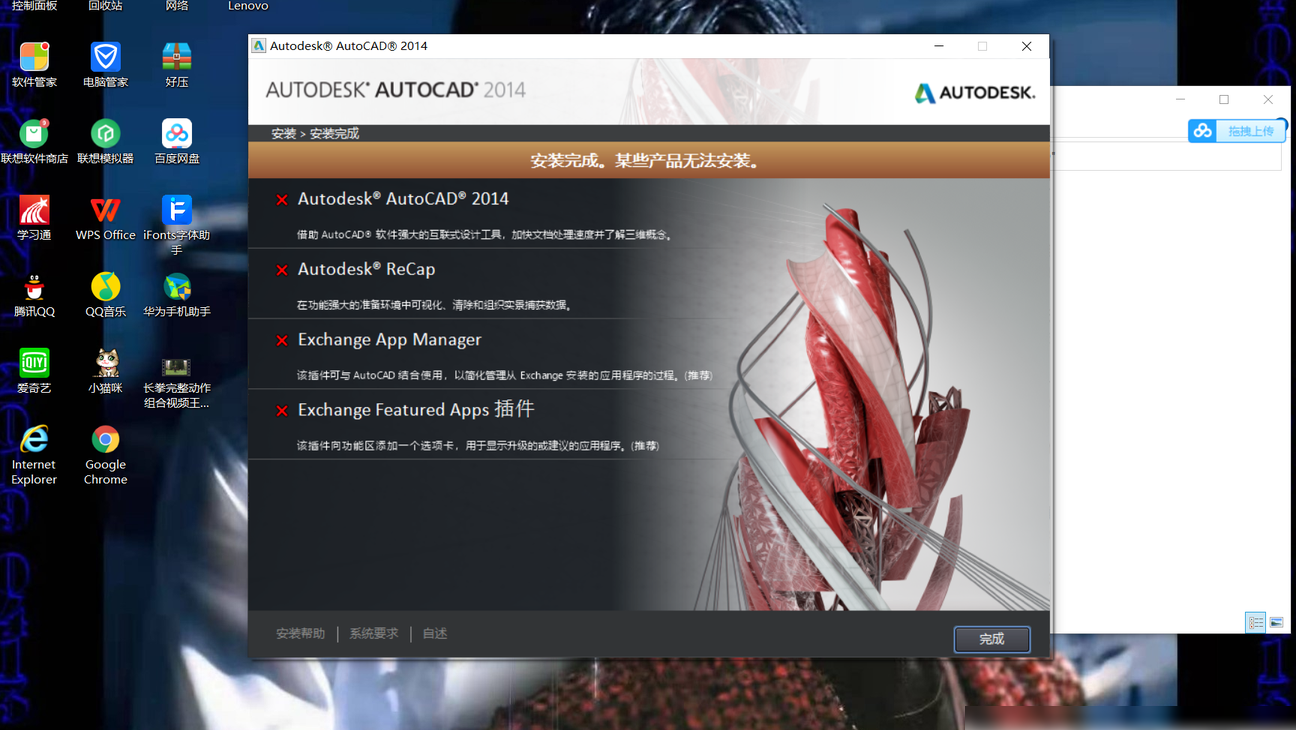Image resolution: width=1296 pixels, height=730 pixels.
Task: Minimize the AutoCAD 2014 installer window
Action: pos(939,46)
